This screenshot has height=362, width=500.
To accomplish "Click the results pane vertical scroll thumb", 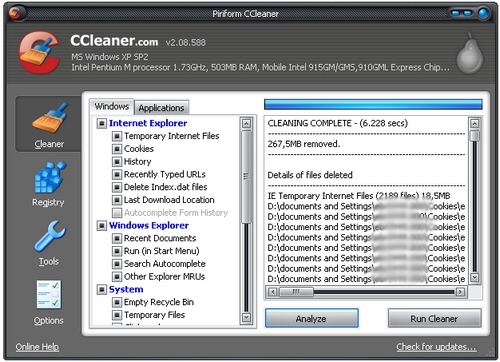I will point(475,135).
